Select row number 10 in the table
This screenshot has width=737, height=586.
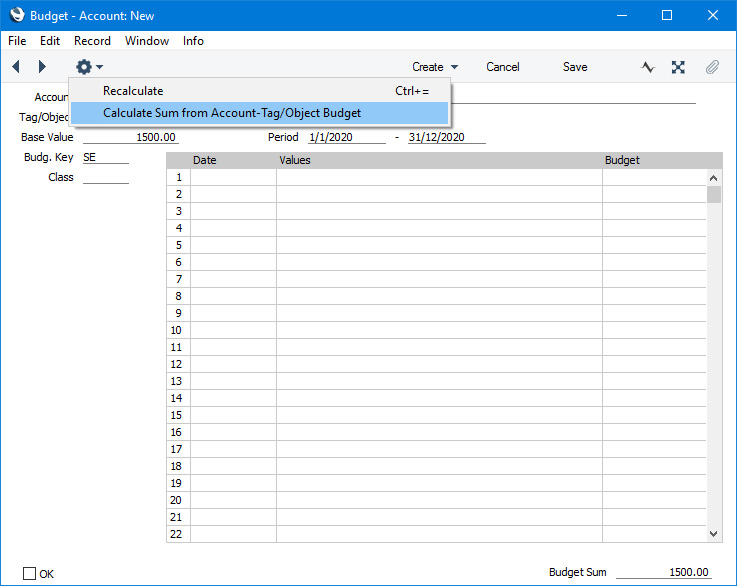[x=179, y=330]
